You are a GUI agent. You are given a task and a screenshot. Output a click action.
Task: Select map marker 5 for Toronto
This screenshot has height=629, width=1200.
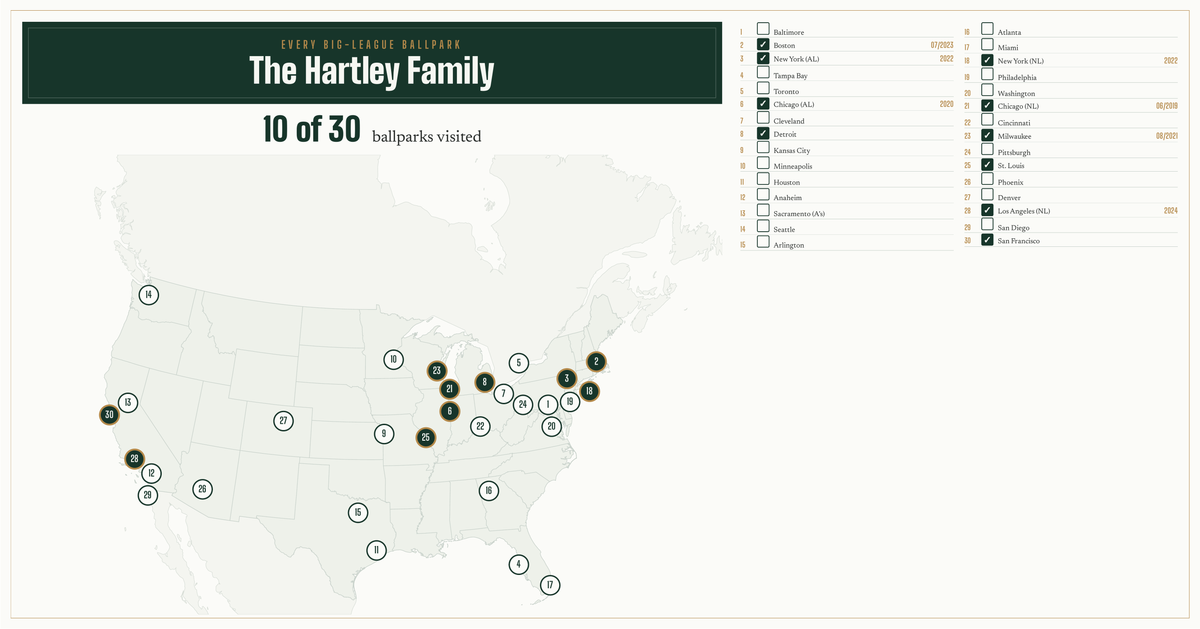point(518,363)
